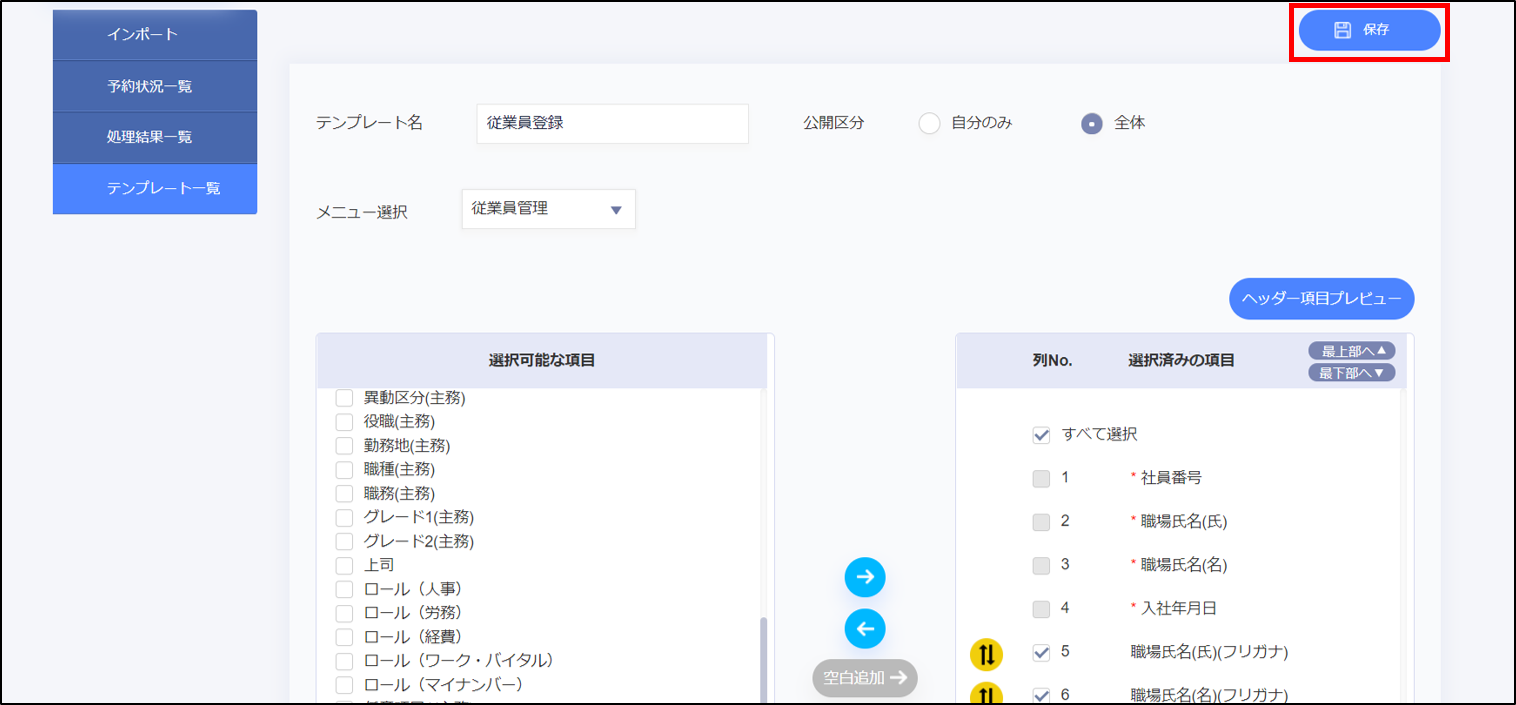Viewport: 1516px width, 705px height.
Task: Open インポート in the sidebar
Action: [x=155, y=35]
